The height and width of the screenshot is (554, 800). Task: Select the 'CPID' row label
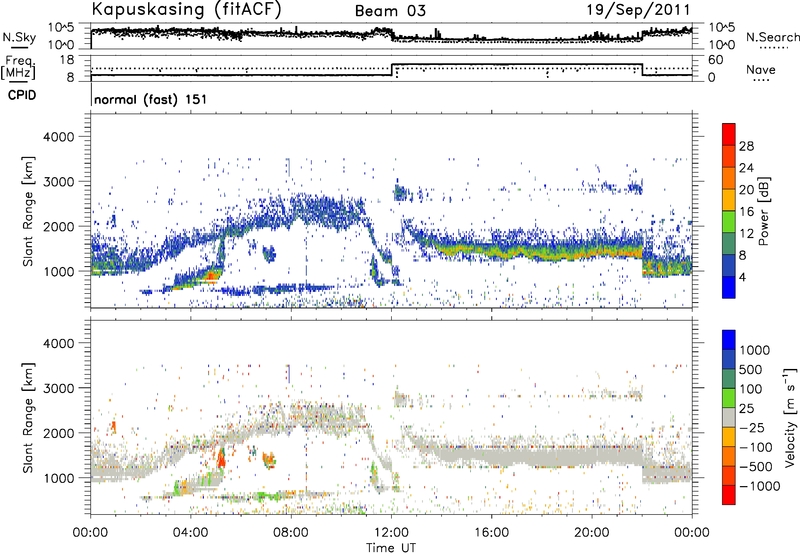(22, 95)
